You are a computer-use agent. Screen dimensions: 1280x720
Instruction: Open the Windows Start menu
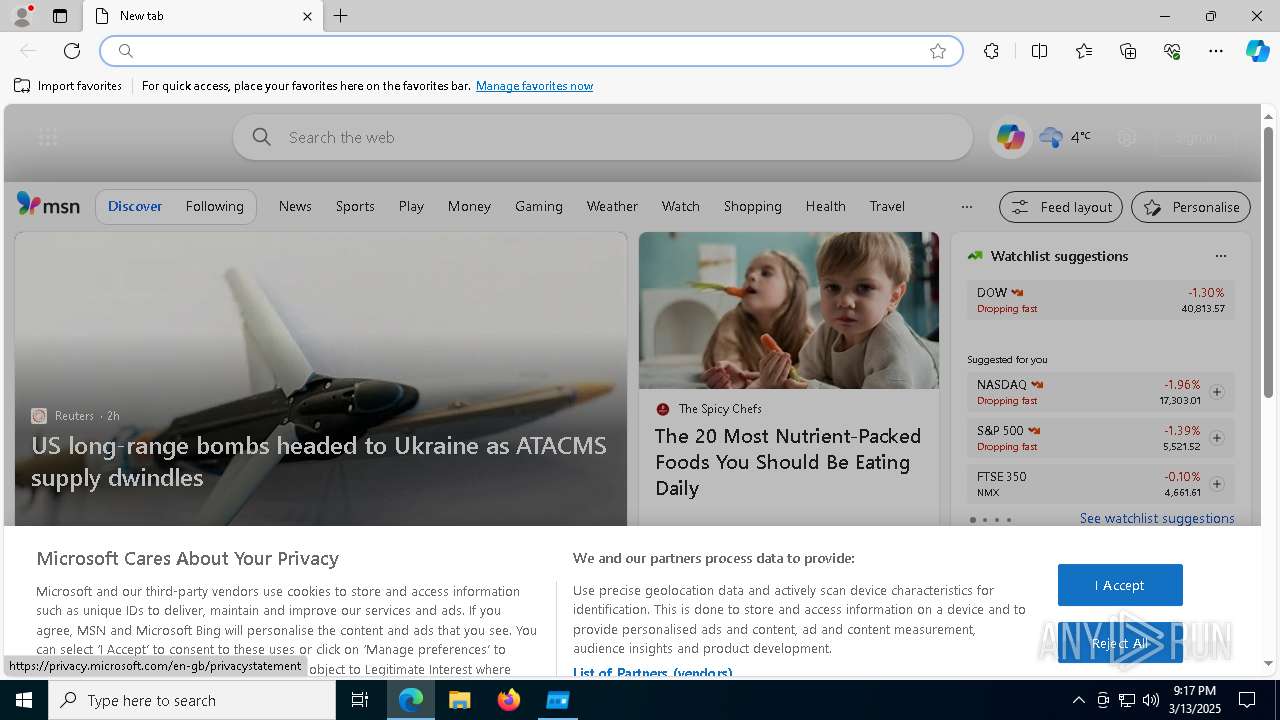click(24, 700)
